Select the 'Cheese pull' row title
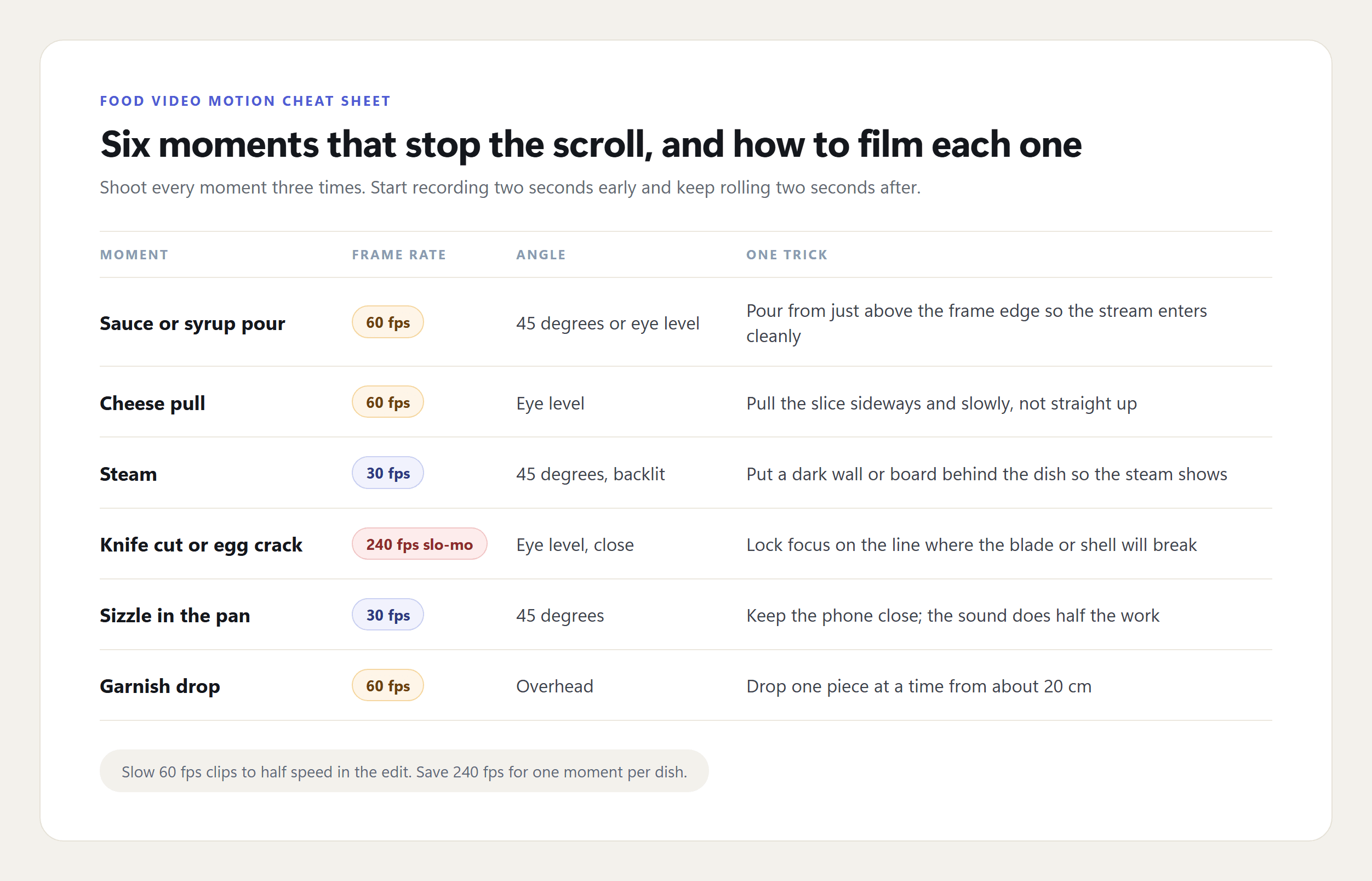This screenshot has width=1372, height=881. (152, 403)
